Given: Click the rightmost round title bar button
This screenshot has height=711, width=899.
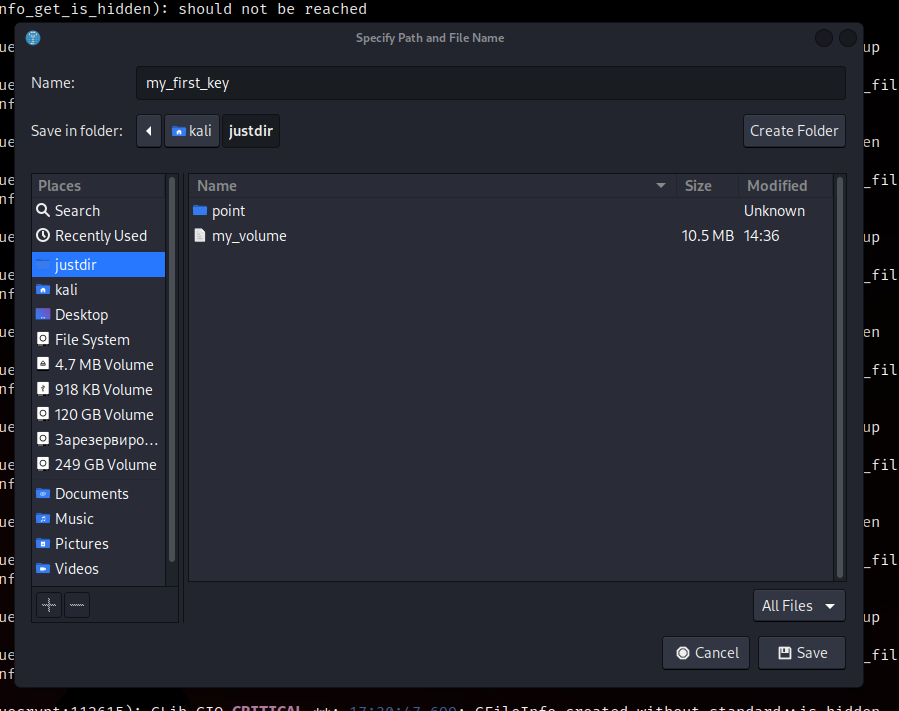Looking at the screenshot, I should pyautogui.click(x=848, y=38).
